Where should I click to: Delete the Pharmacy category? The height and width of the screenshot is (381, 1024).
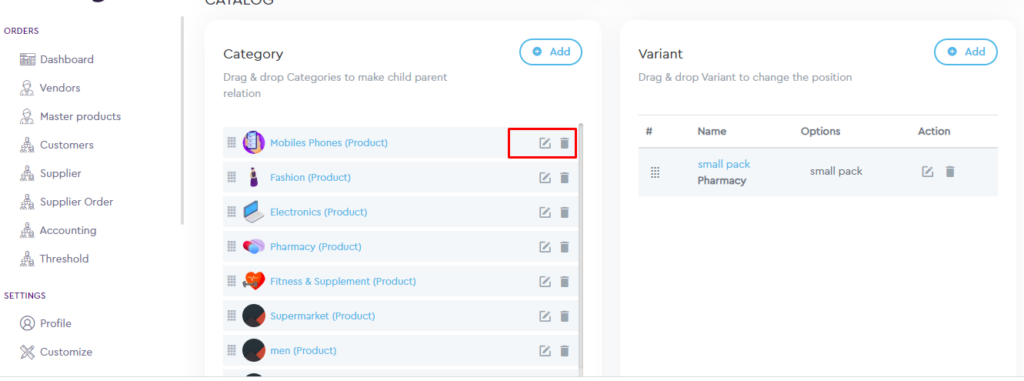pos(565,247)
